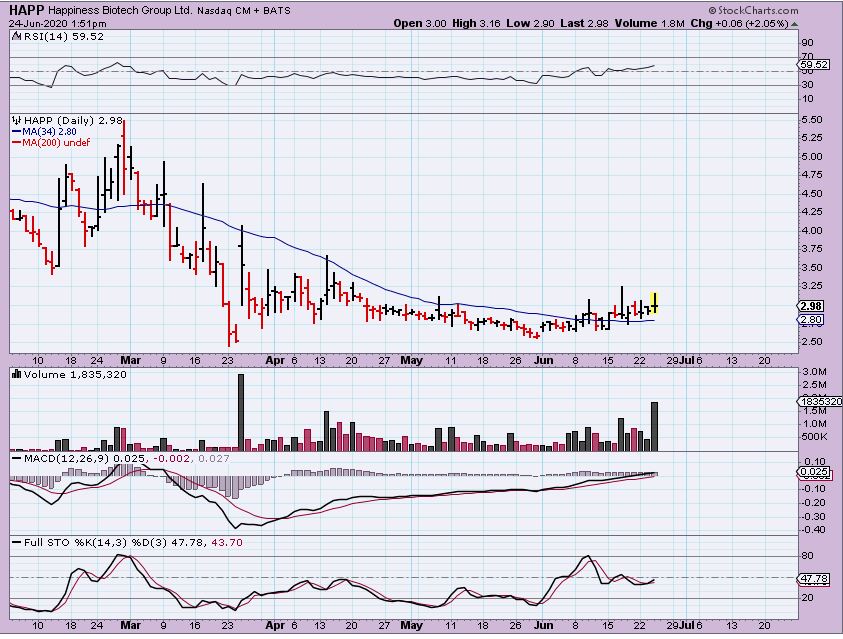
Task: Click the 5.50 price axis label
Action: [x=812, y=120]
